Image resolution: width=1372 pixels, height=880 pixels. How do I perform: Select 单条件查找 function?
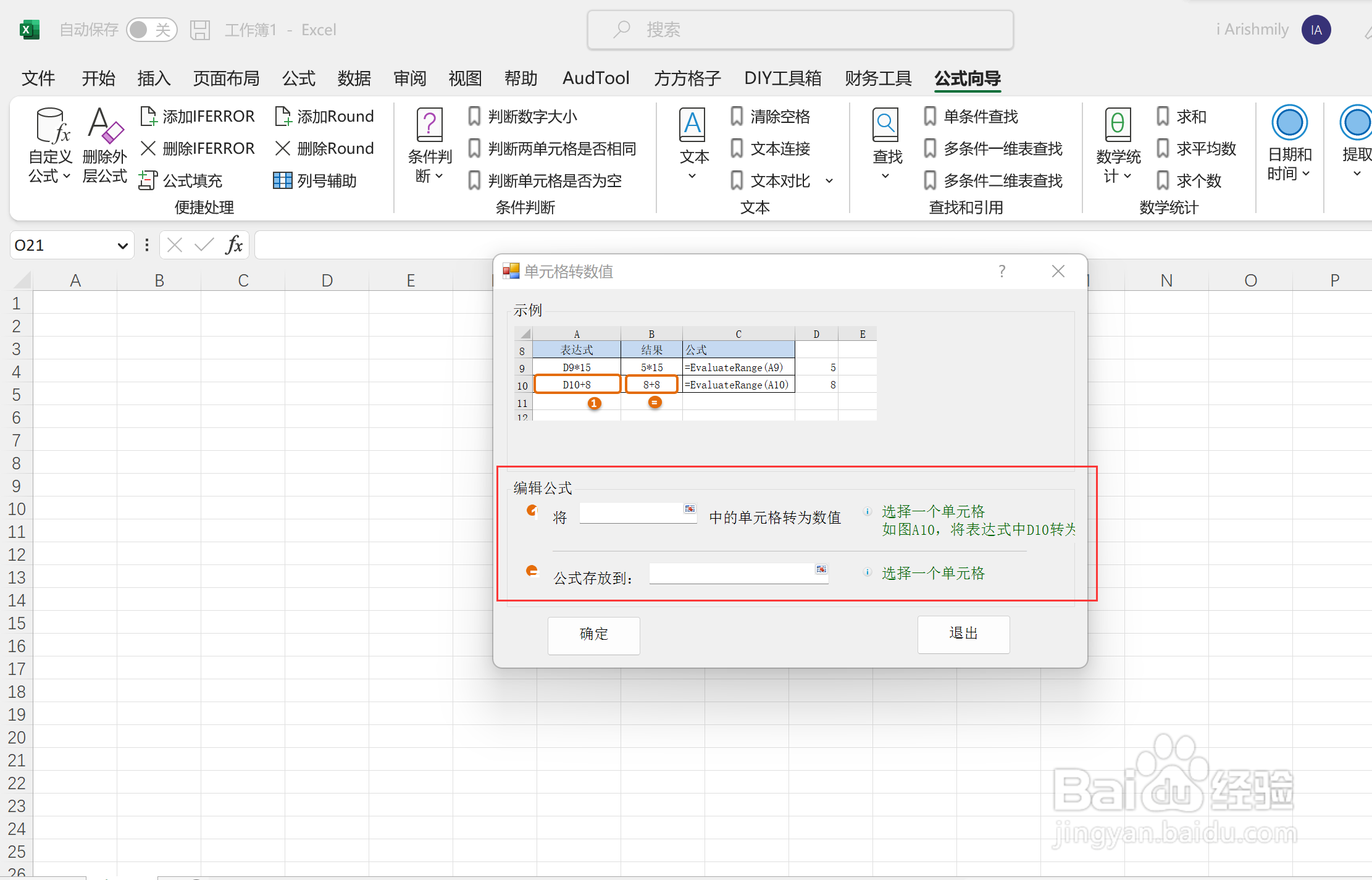pos(971,116)
